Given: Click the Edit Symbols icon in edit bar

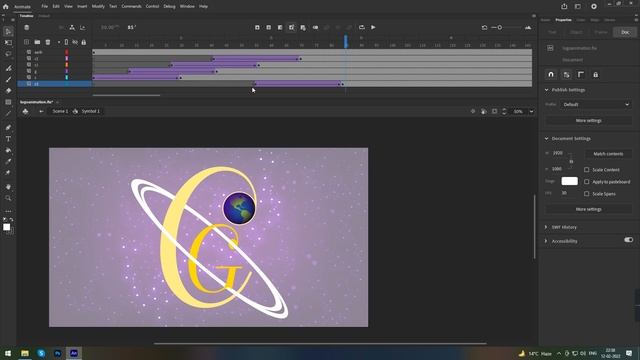Looking at the screenshot, I should click(25, 111).
